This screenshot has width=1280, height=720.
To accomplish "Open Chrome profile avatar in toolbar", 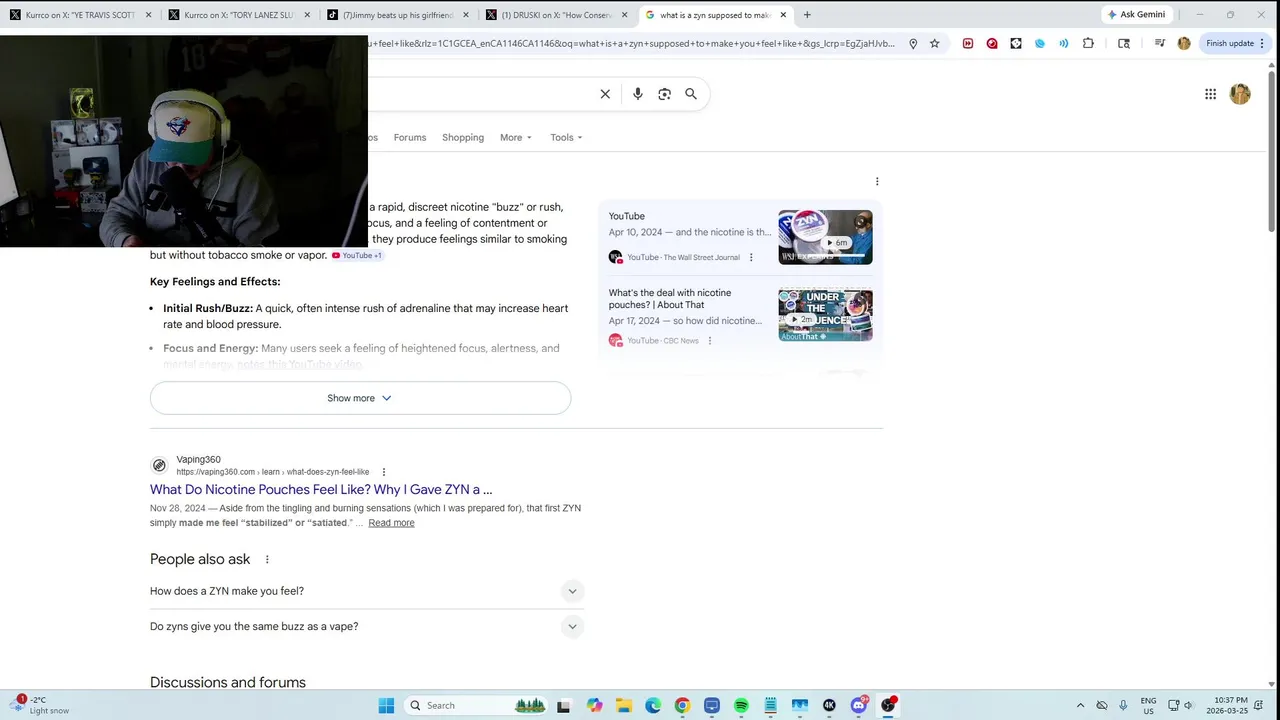I will tap(1184, 44).
